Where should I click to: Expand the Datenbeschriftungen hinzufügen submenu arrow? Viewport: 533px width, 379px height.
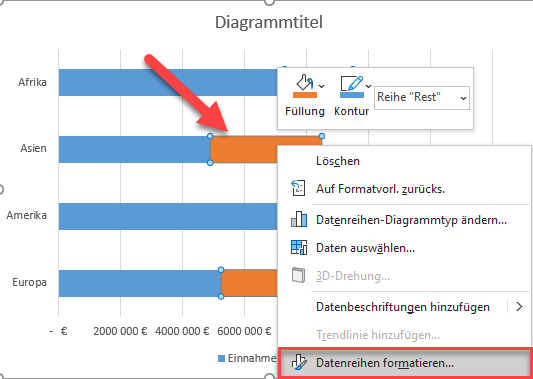click(519, 307)
